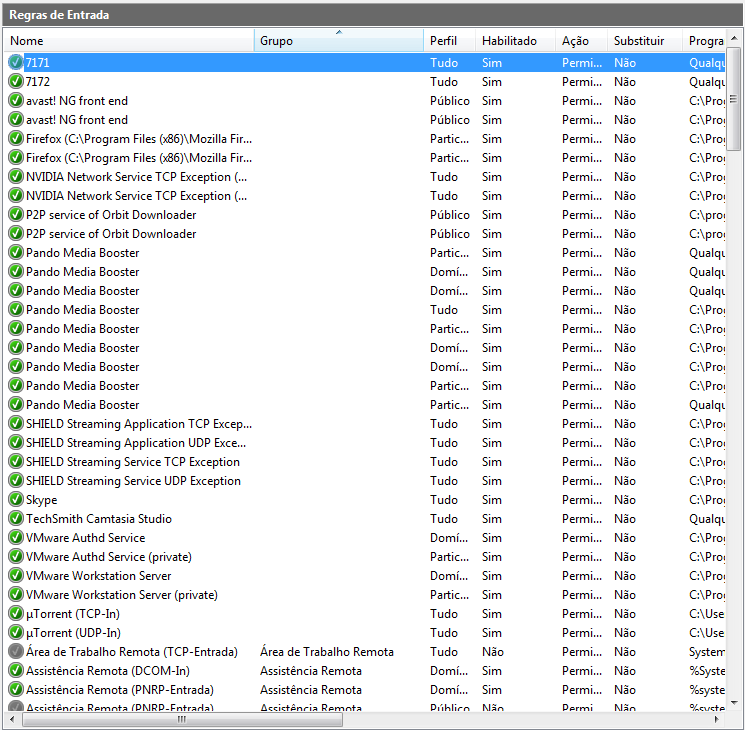Viewport: 745px width, 730px height.
Task: Sort by the Ação column header
Action: tap(582, 41)
